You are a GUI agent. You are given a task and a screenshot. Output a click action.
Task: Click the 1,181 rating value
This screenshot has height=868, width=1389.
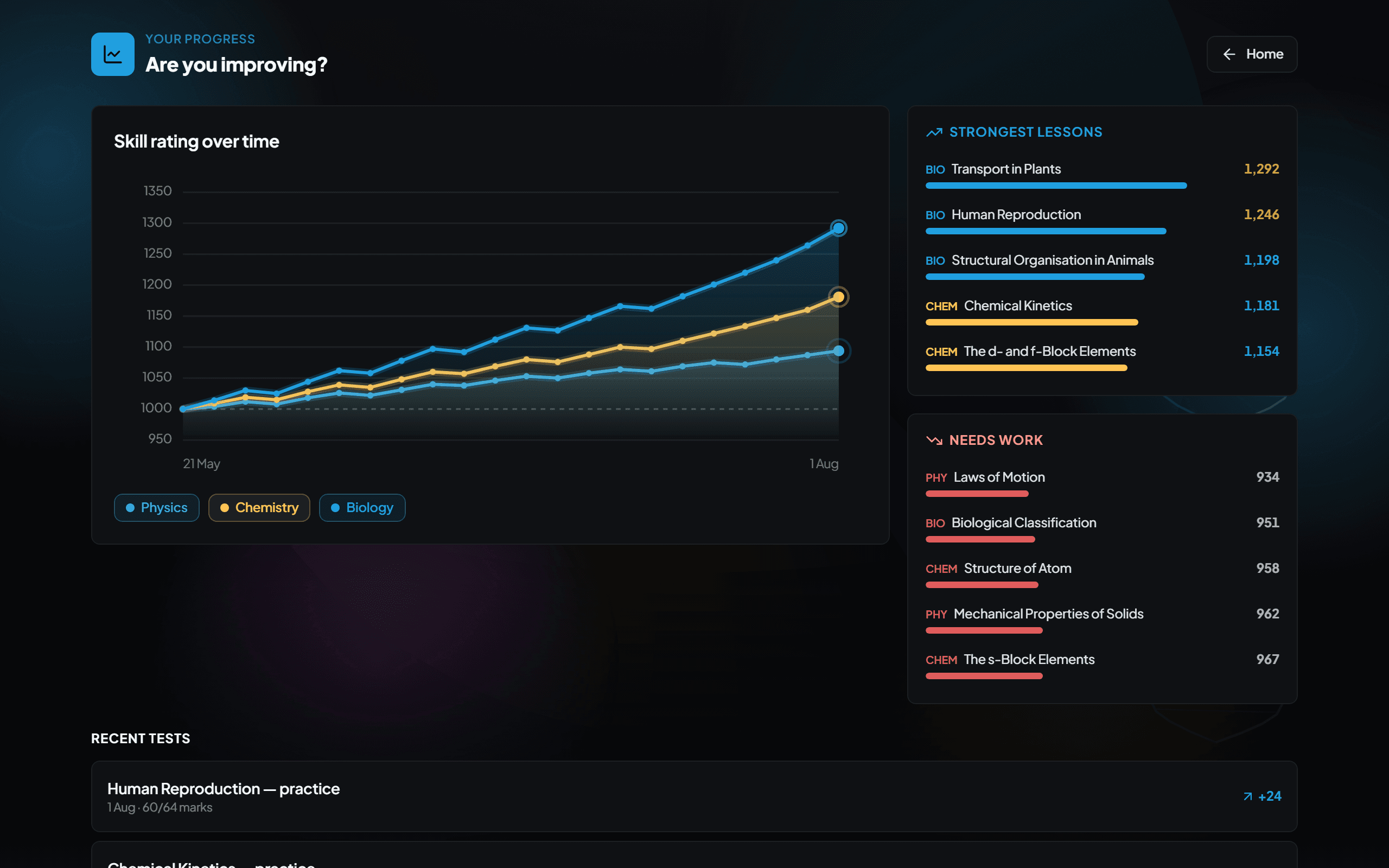coord(1261,306)
